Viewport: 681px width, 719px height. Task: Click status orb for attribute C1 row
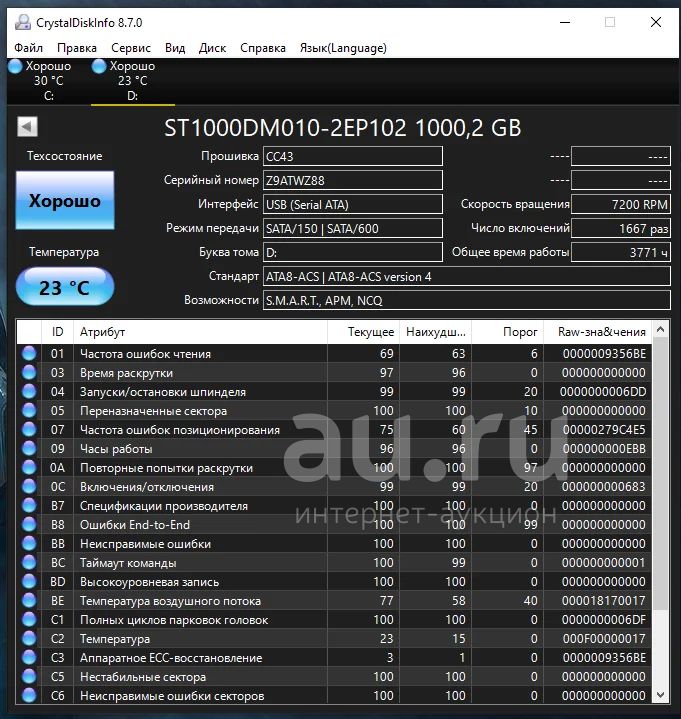point(29,620)
